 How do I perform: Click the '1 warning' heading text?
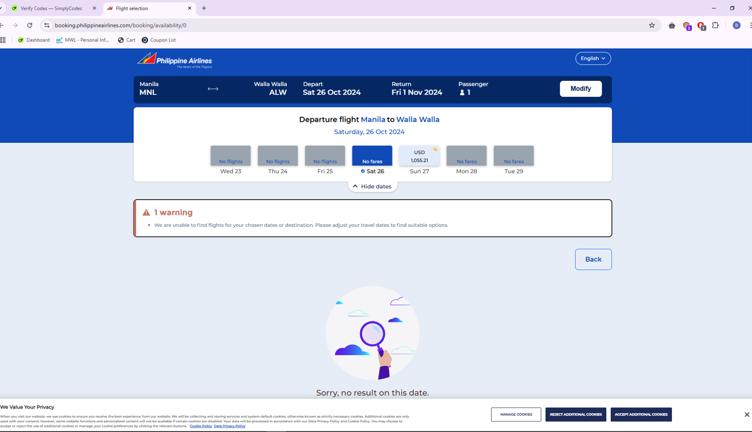point(173,212)
